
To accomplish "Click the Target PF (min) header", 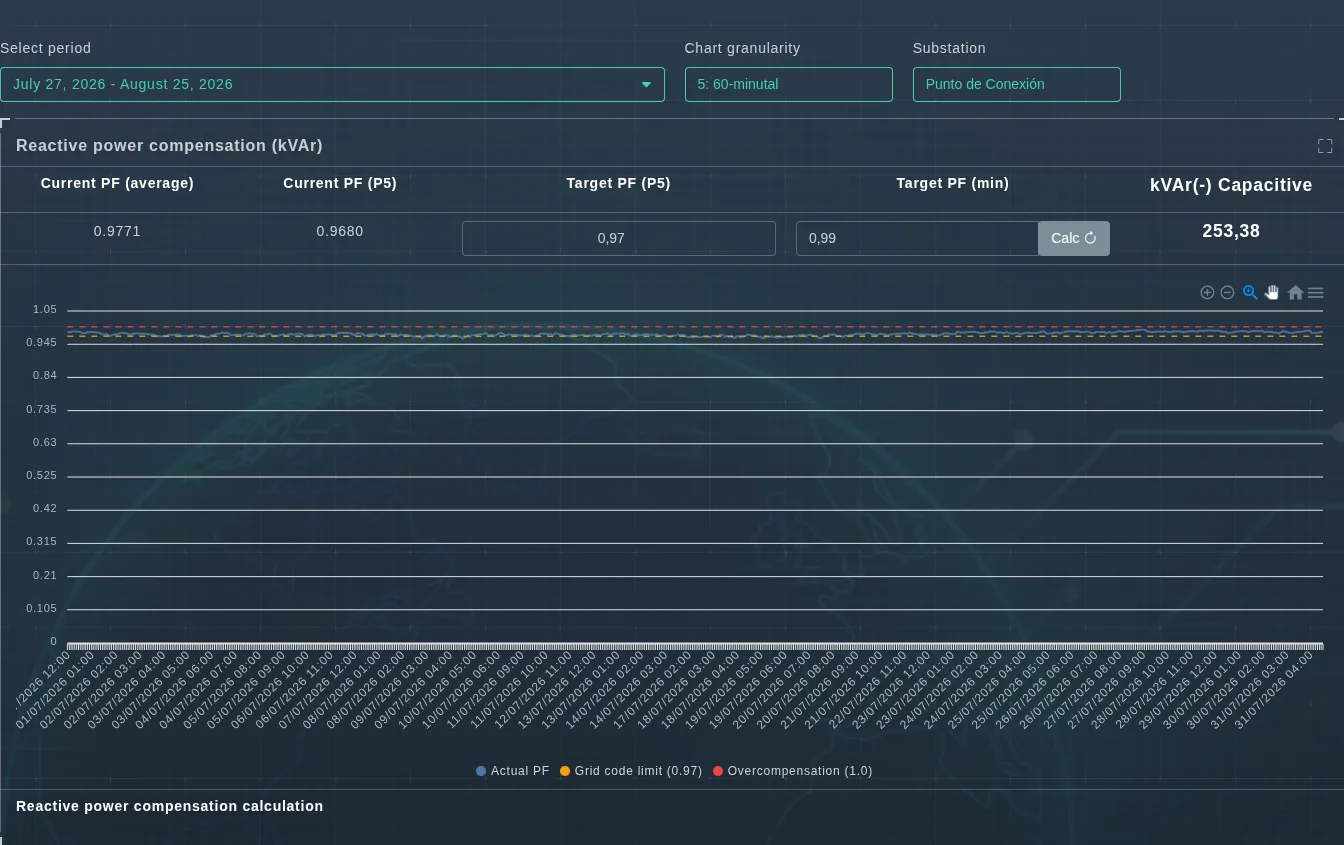I will coord(952,183).
